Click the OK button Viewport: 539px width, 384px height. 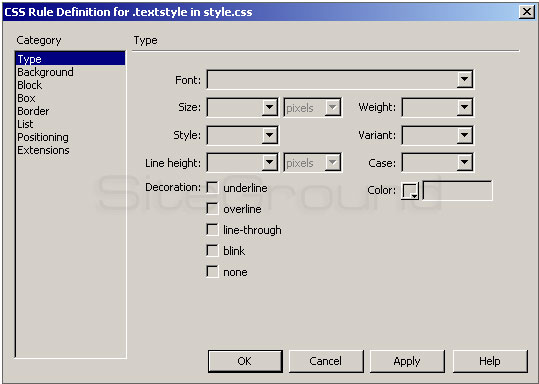[245, 361]
